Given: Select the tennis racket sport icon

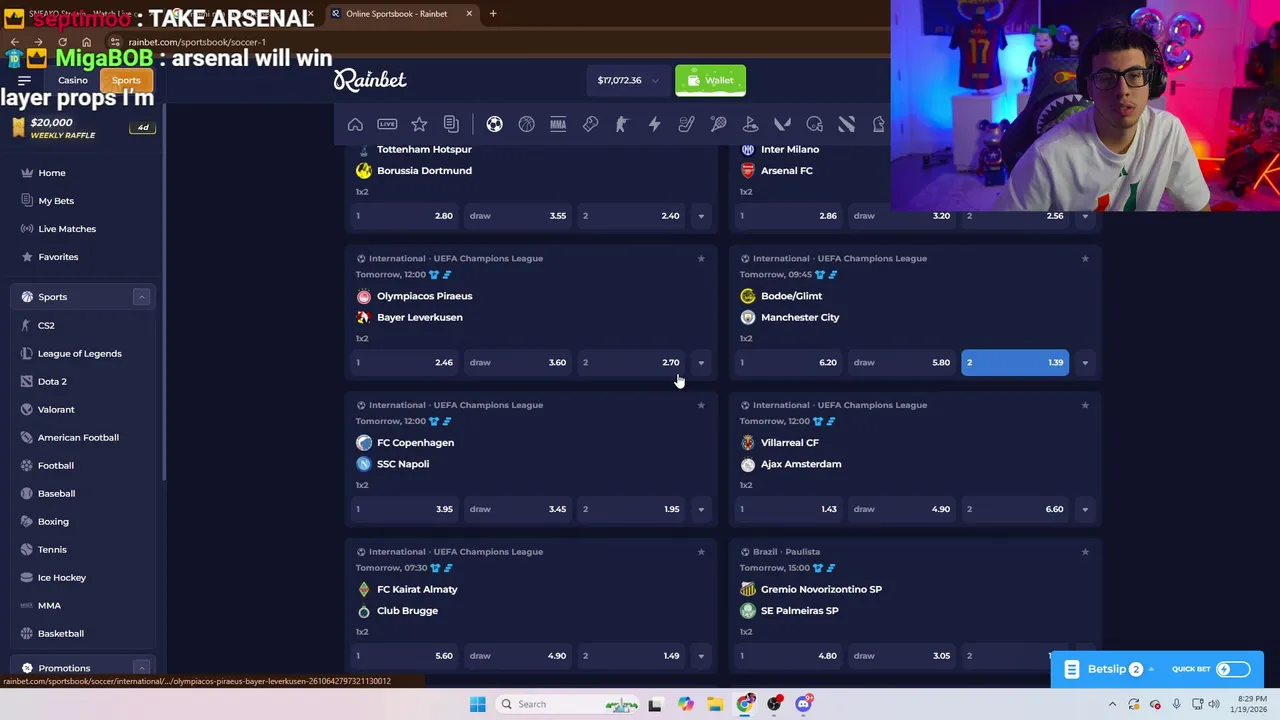Looking at the screenshot, I should point(718,124).
